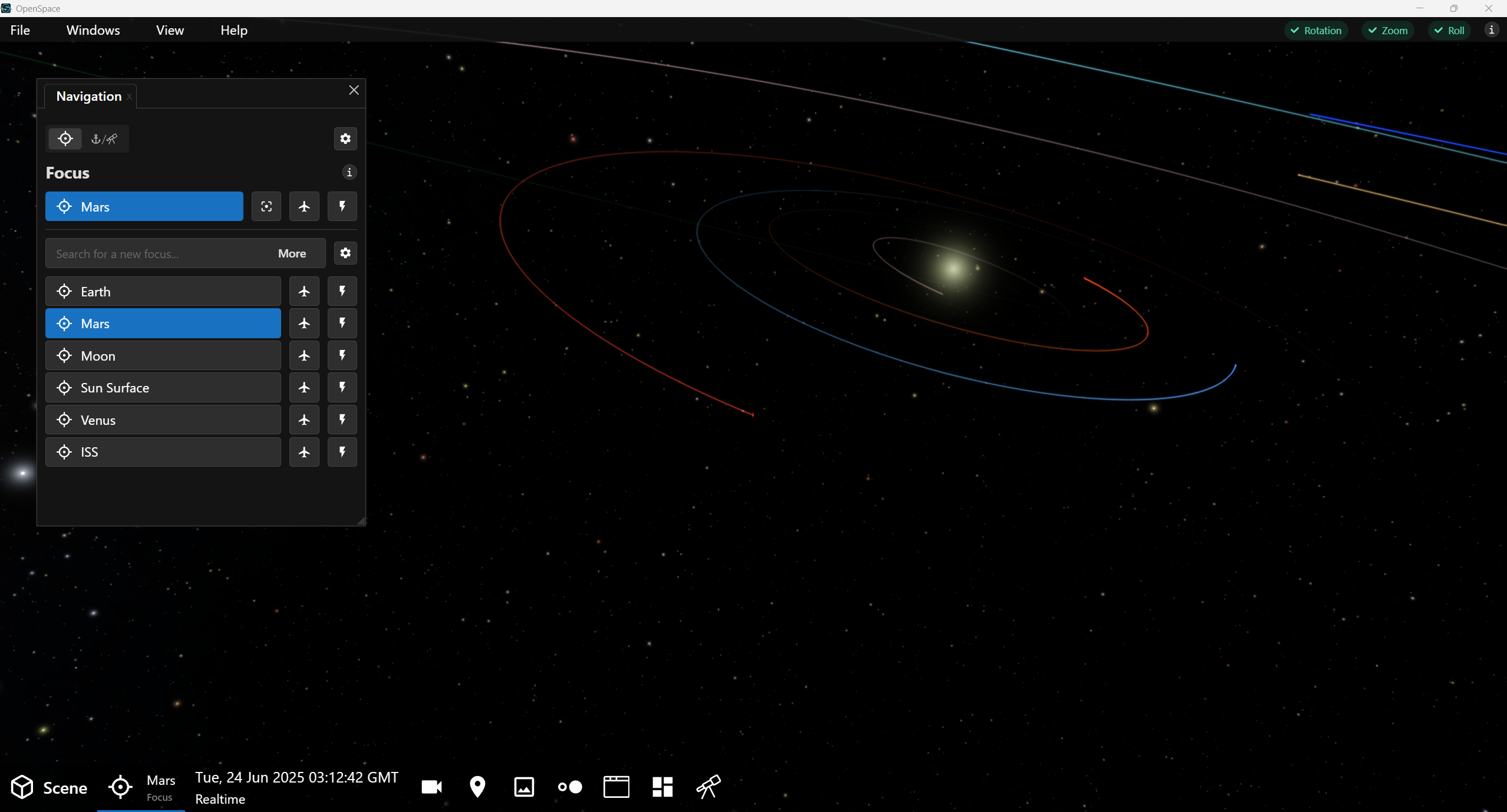Open the date and time panel
The height and width of the screenshot is (812, 1507).
[296, 788]
